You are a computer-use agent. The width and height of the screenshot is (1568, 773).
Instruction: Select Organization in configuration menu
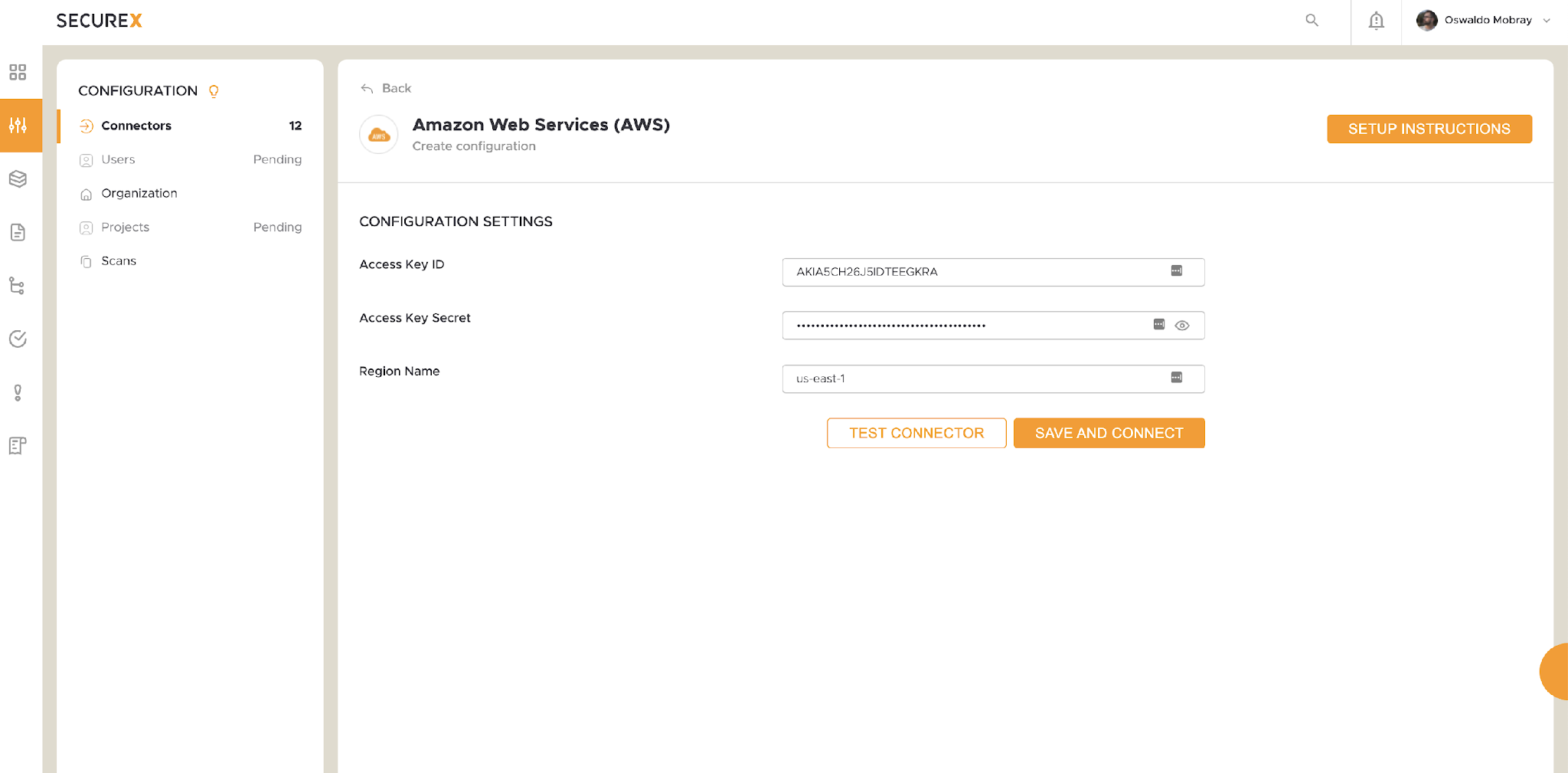[x=190, y=193]
